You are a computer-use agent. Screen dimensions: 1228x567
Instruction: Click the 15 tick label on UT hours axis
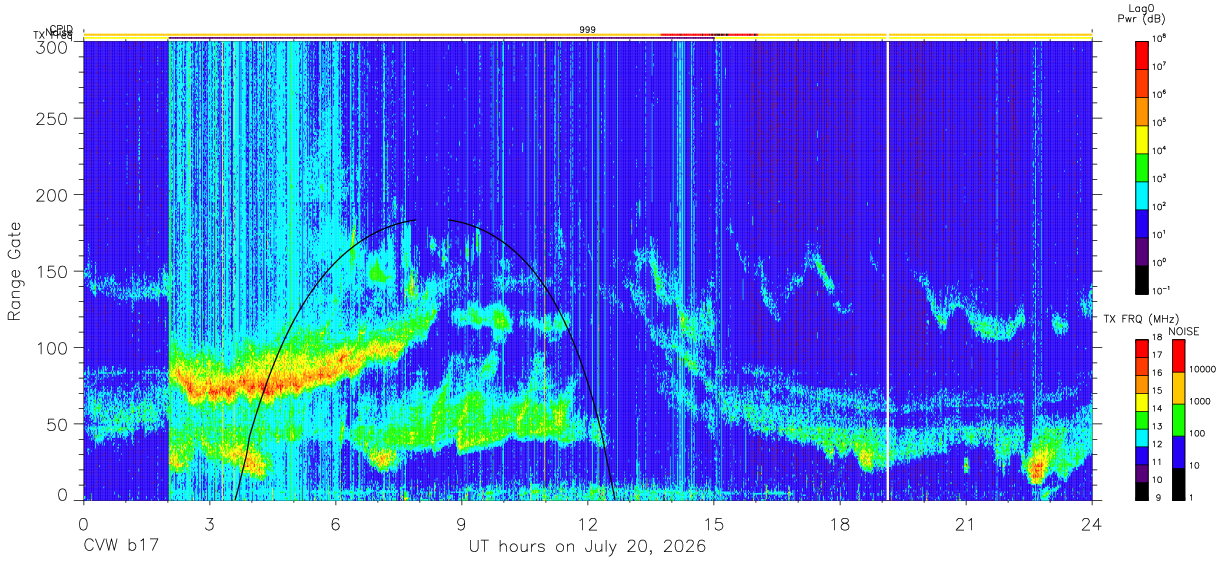[714, 524]
